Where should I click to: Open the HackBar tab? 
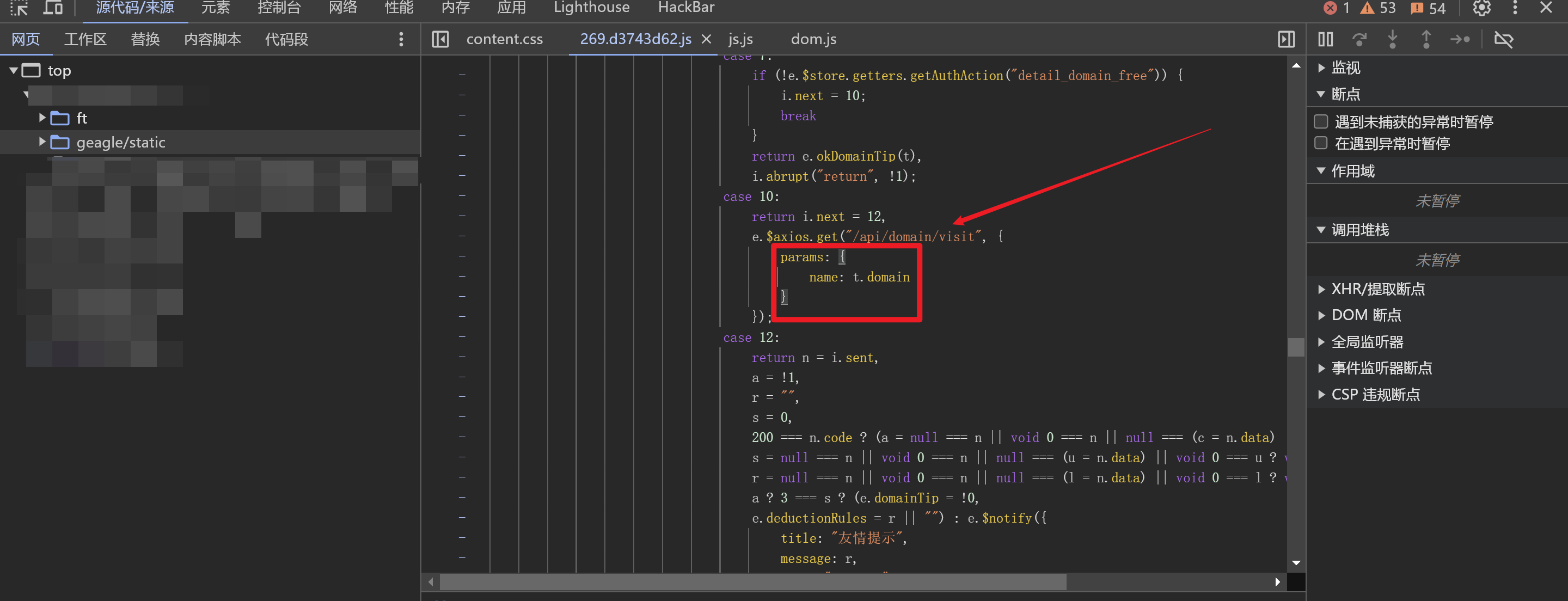(686, 8)
